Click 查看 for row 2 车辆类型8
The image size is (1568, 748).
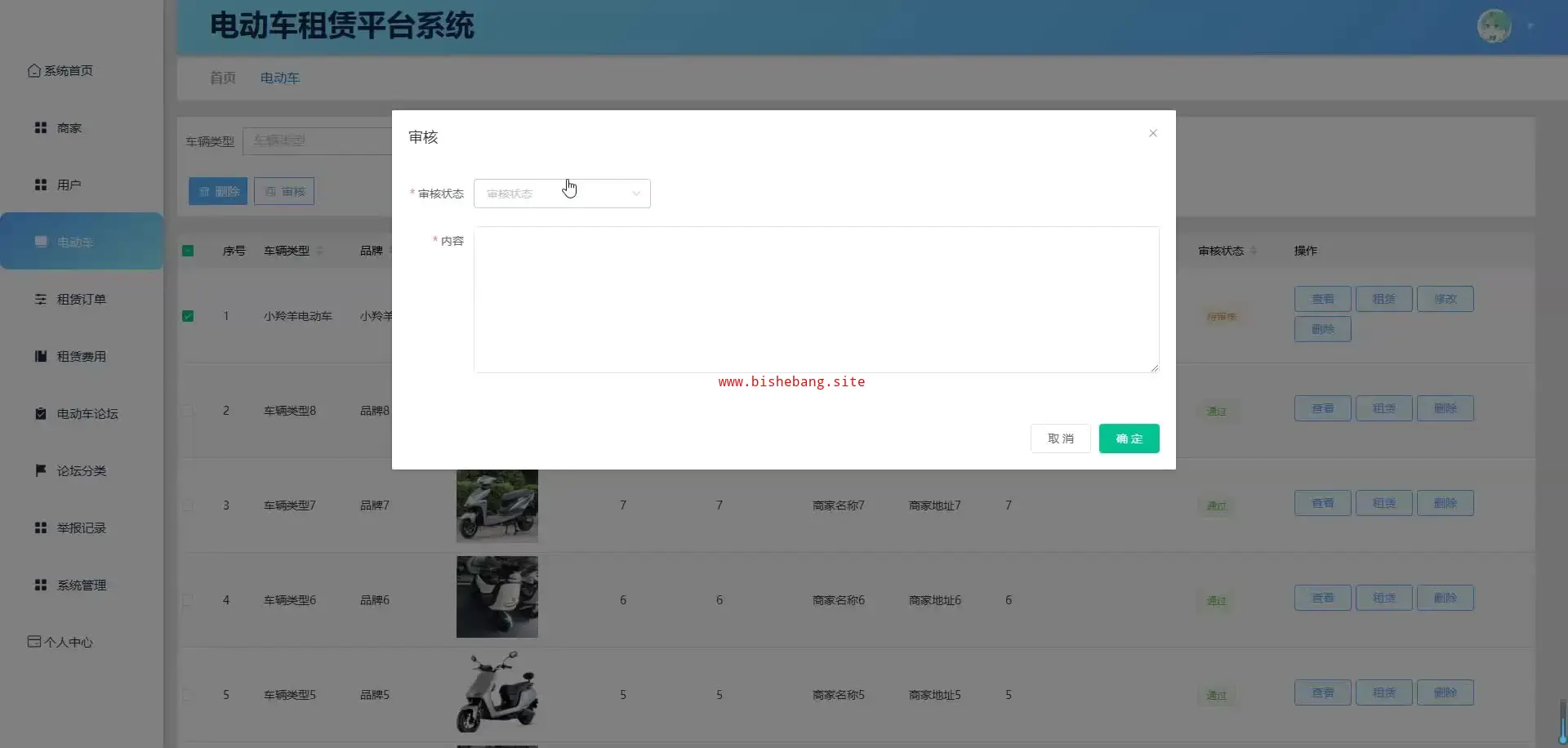coord(1323,408)
